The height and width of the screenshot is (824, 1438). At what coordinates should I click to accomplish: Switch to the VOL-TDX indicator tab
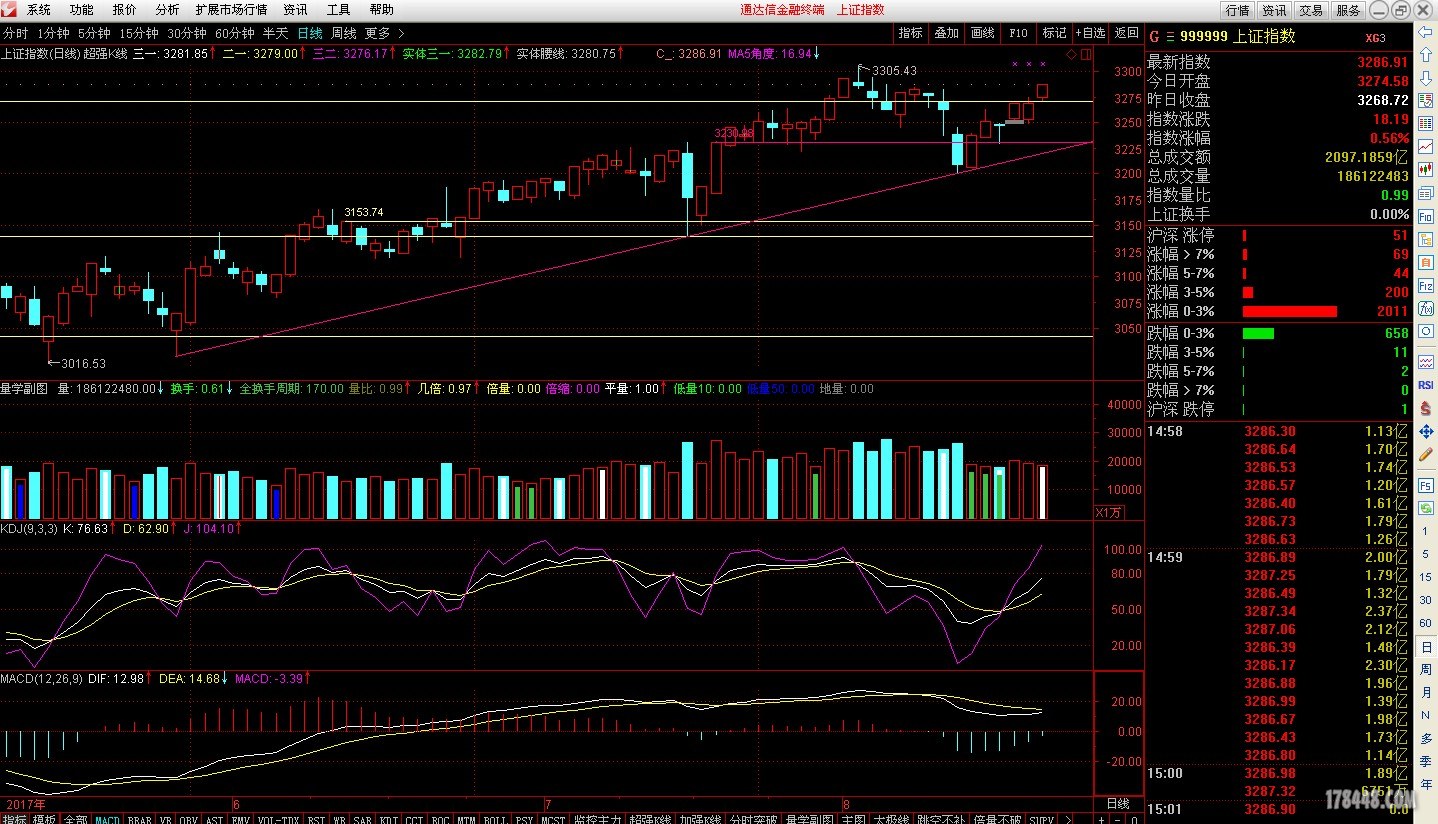click(278, 820)
